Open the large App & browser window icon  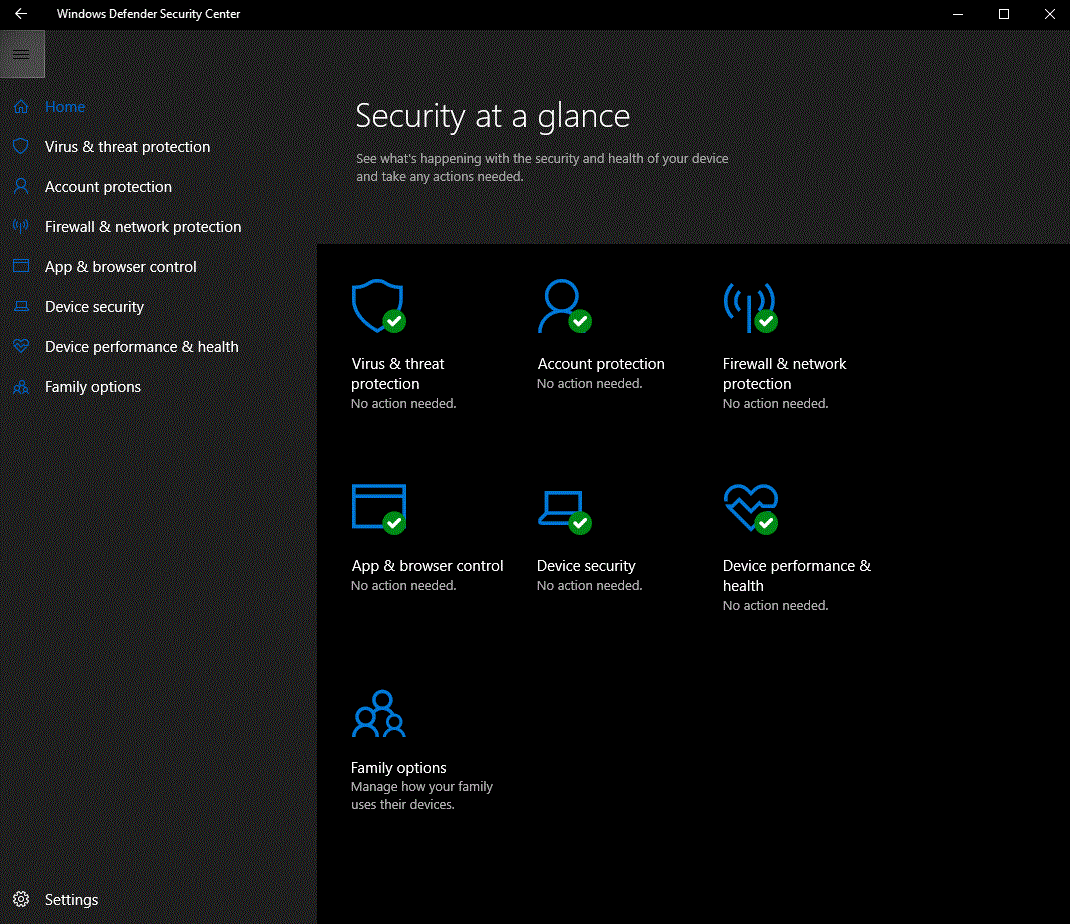click(x=379, y=509)
